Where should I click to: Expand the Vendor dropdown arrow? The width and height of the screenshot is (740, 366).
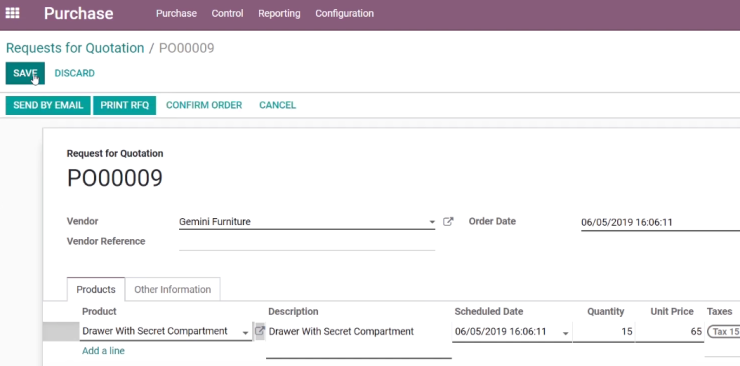pyautogui.click(x=432, y=222)
